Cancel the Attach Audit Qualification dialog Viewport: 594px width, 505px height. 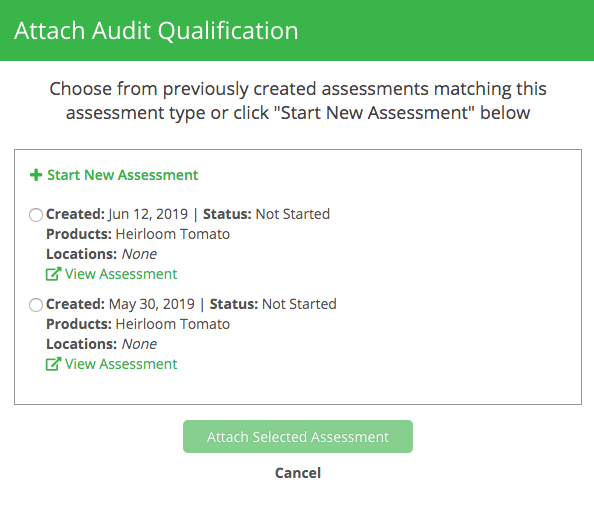click(x=298, y=473)
